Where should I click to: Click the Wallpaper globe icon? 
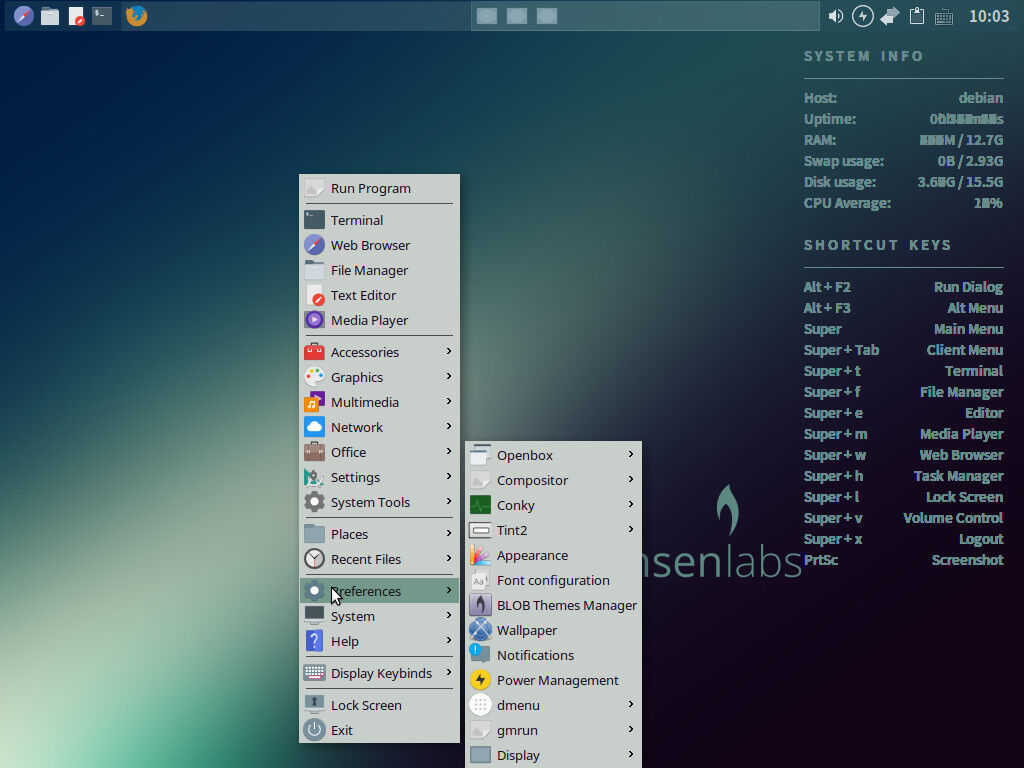pyautogui.click(x=480, y=630)
